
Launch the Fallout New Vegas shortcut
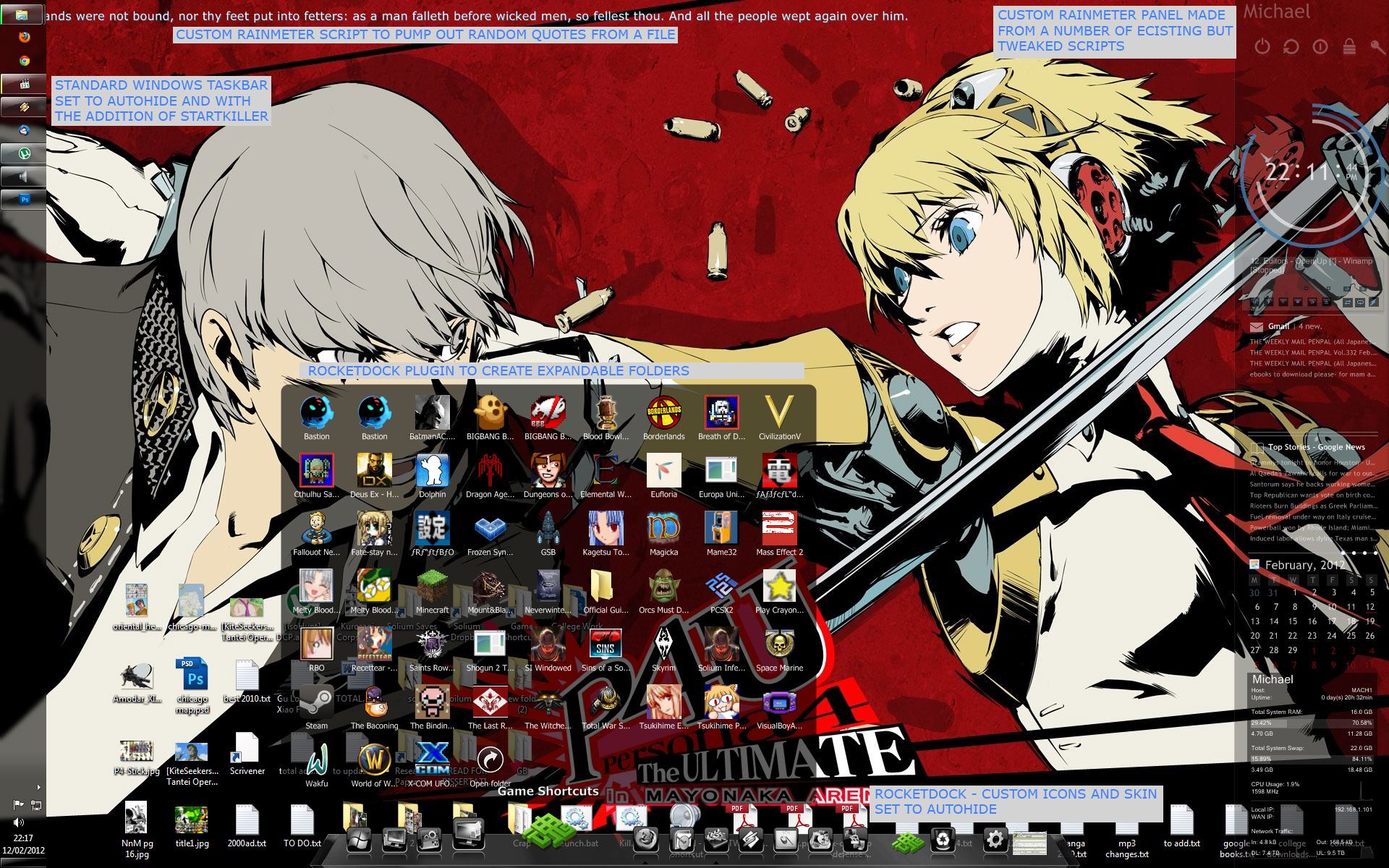[316, 534]
